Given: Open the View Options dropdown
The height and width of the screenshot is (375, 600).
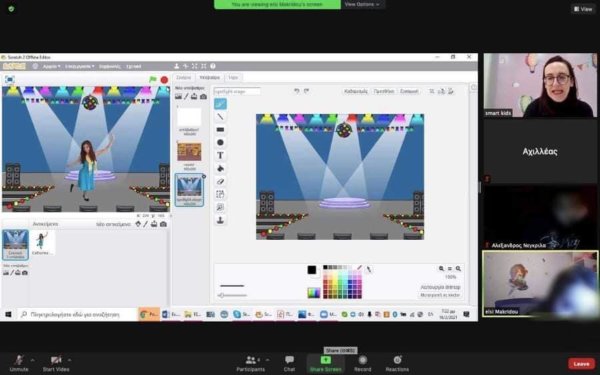Looking at the screenshot, I should [x=362, y=4].
